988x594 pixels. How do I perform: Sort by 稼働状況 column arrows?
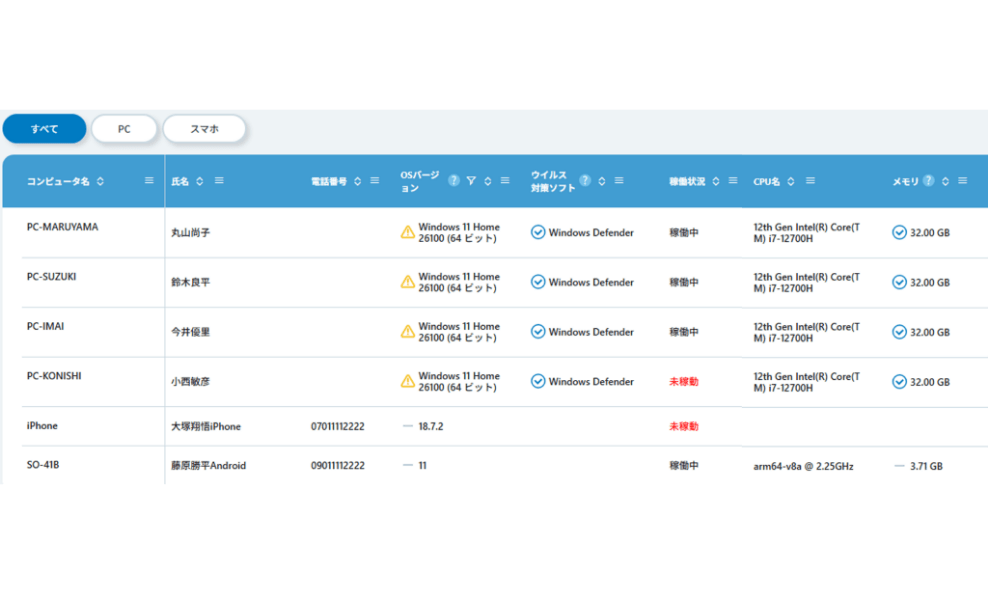(716, 181)
